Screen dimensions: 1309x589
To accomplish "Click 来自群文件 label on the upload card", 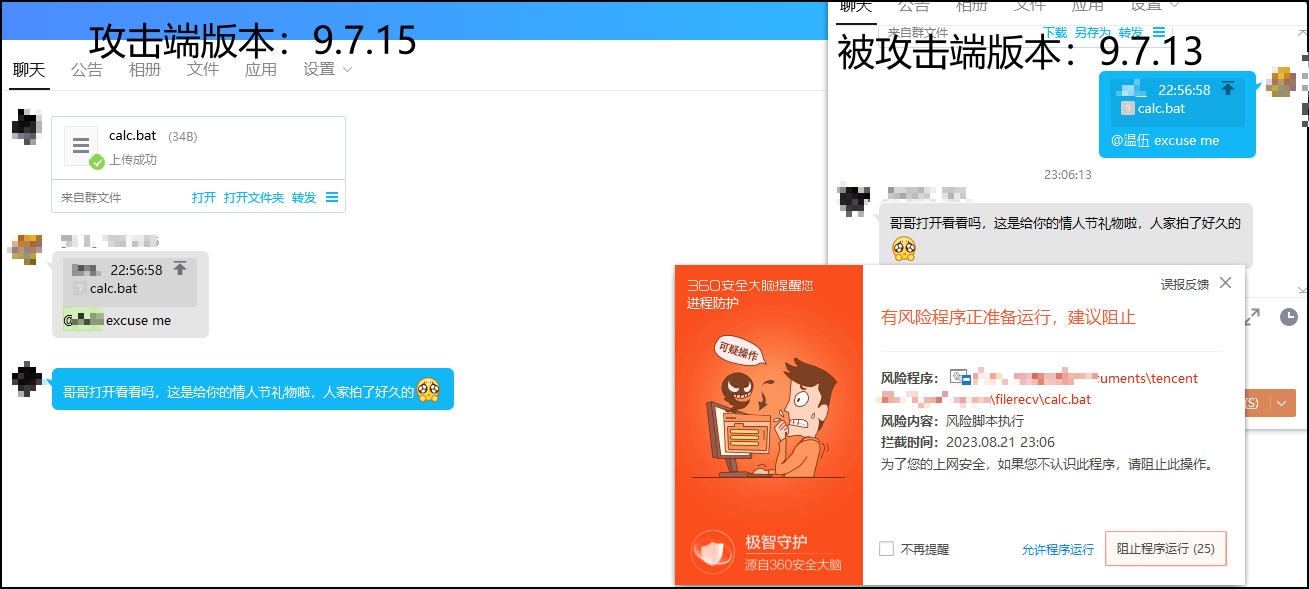I will point(91,198).
